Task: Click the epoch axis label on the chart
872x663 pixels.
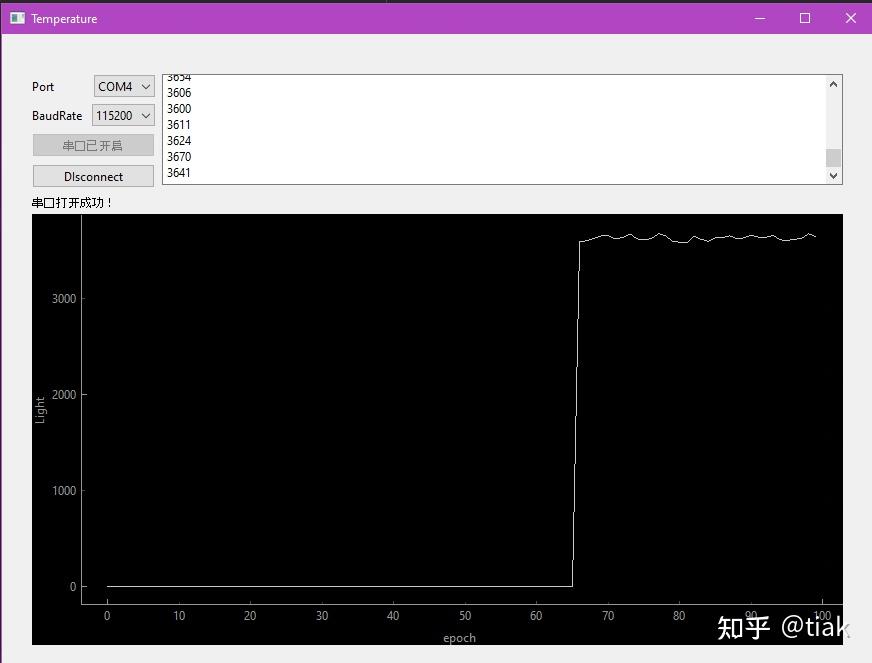Action: tap(459, 638)
